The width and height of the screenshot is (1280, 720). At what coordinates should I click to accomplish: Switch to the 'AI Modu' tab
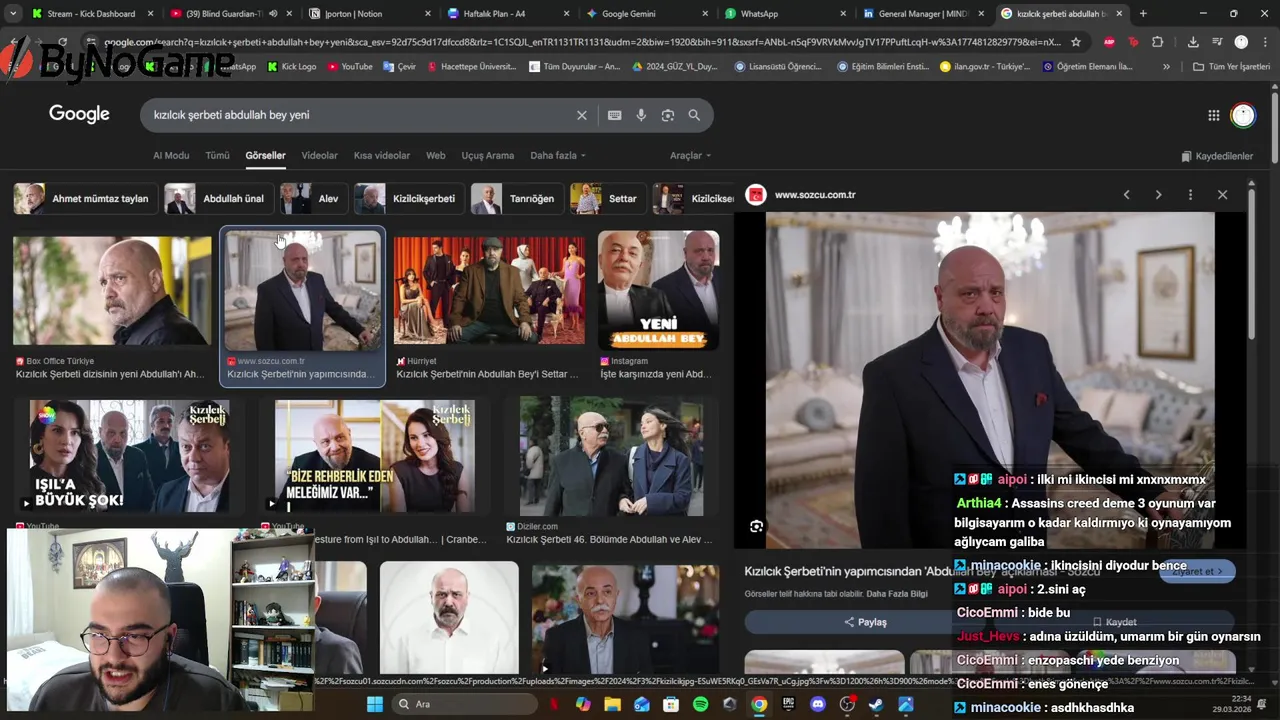[x=171, y=155]
